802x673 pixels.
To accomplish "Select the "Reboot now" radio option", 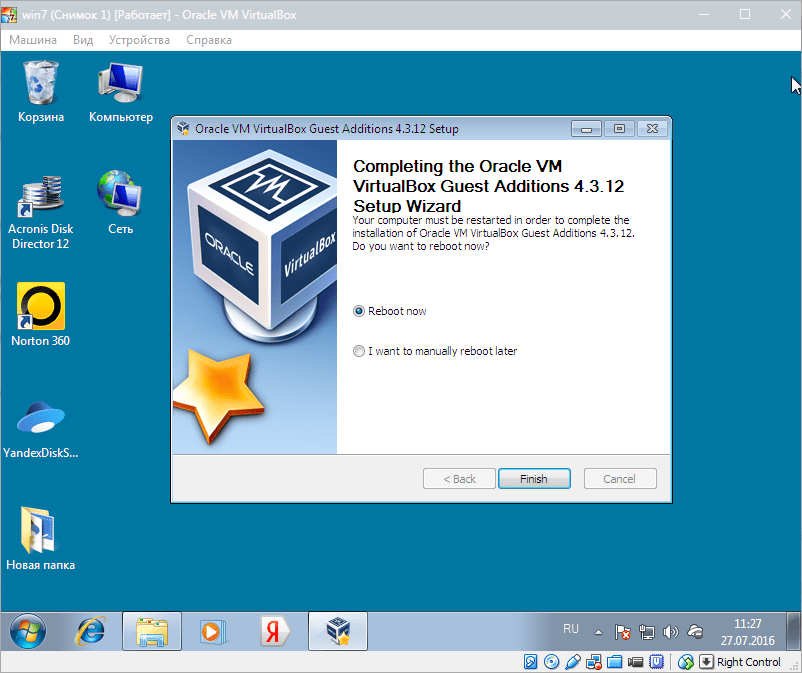I will point(359,311).
